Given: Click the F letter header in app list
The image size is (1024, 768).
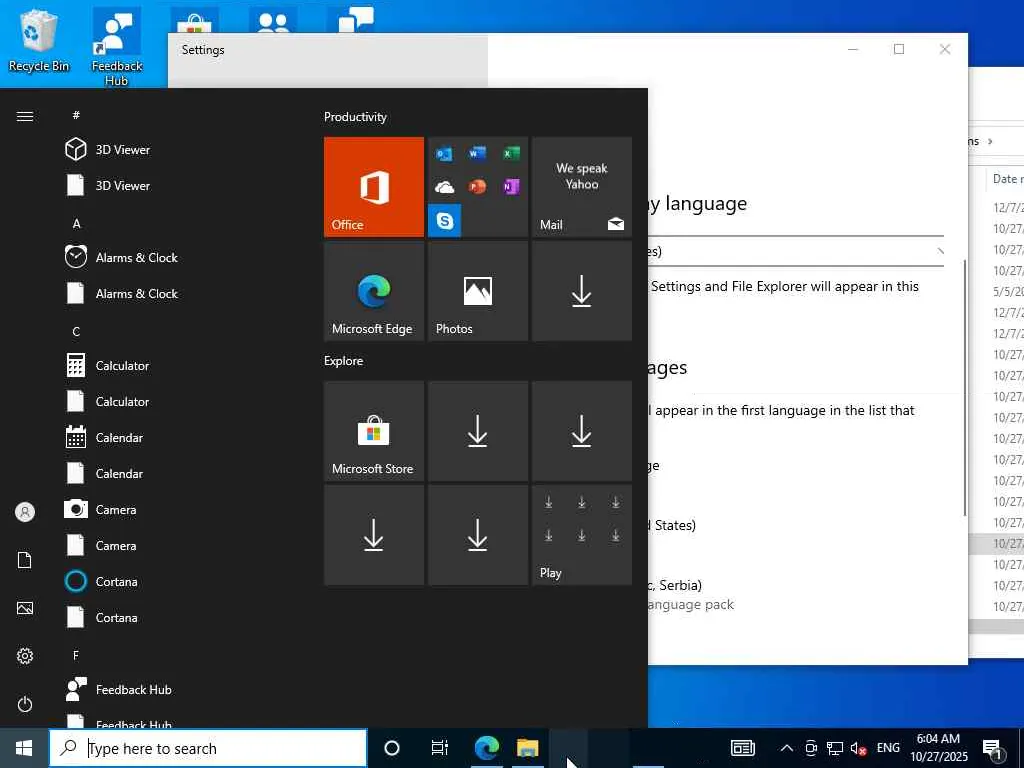Looking at the screenshot, I should click(x=76, y=655).
